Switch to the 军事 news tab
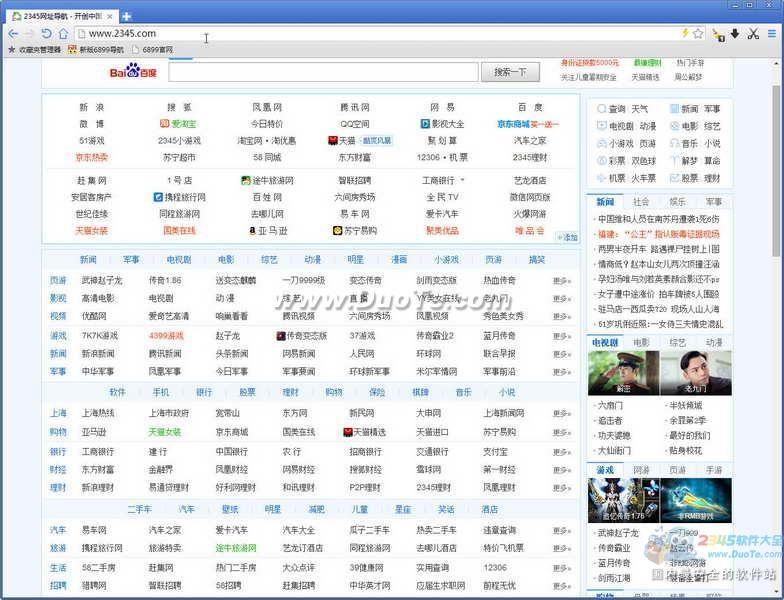 click(714, 202)
